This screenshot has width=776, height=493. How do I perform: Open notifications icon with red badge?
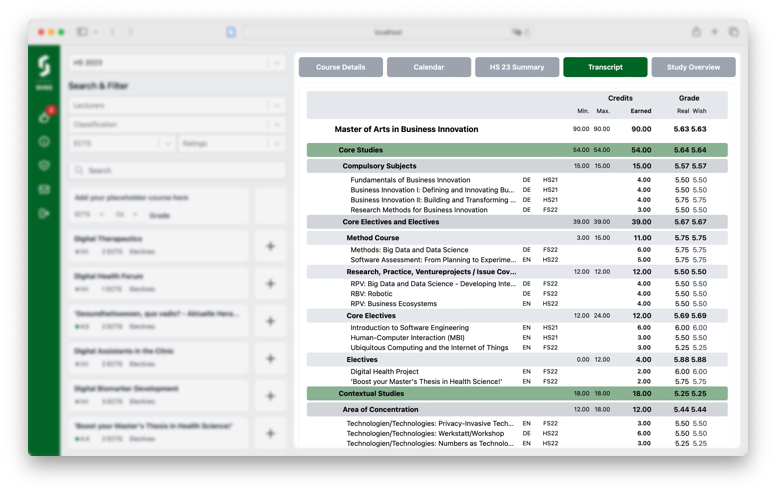[x=44, y=117]
